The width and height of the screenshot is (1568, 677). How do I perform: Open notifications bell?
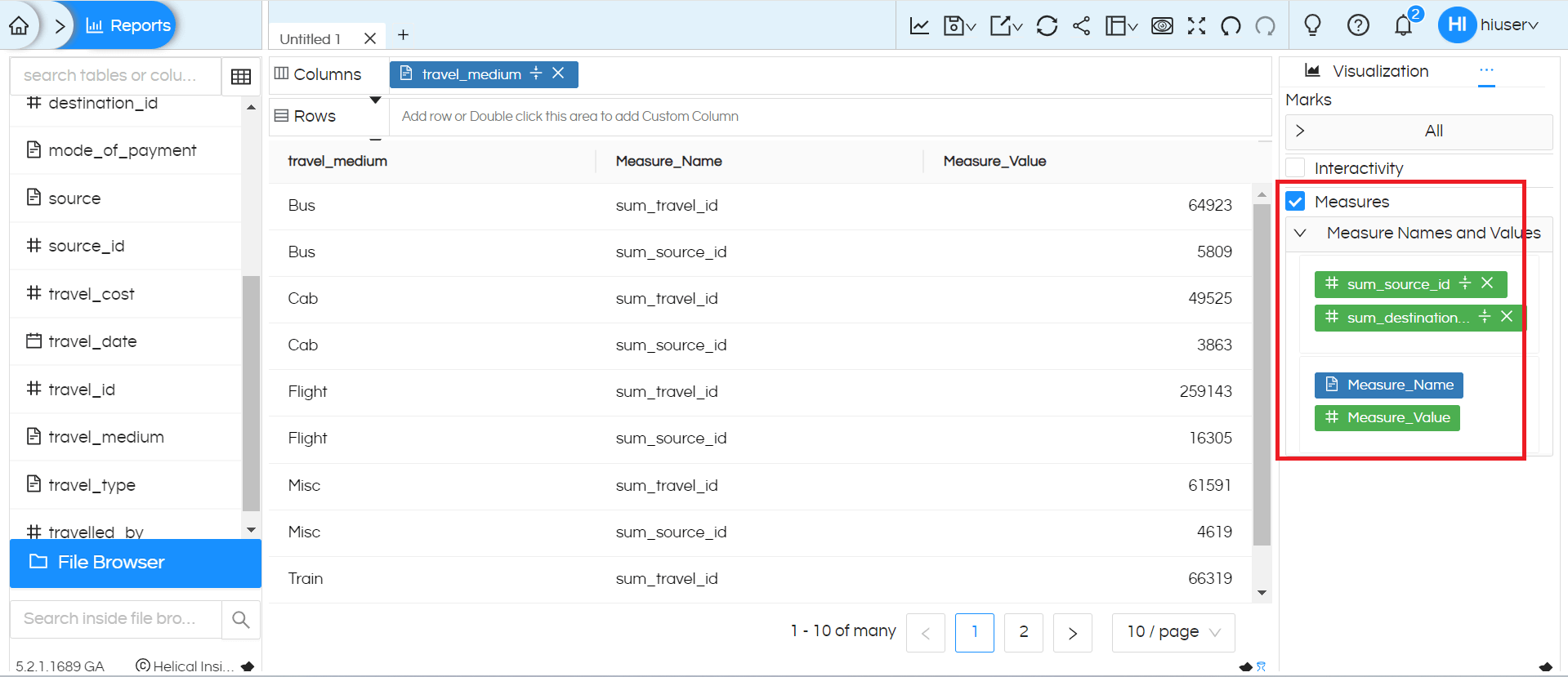(x=1404, y=25)
